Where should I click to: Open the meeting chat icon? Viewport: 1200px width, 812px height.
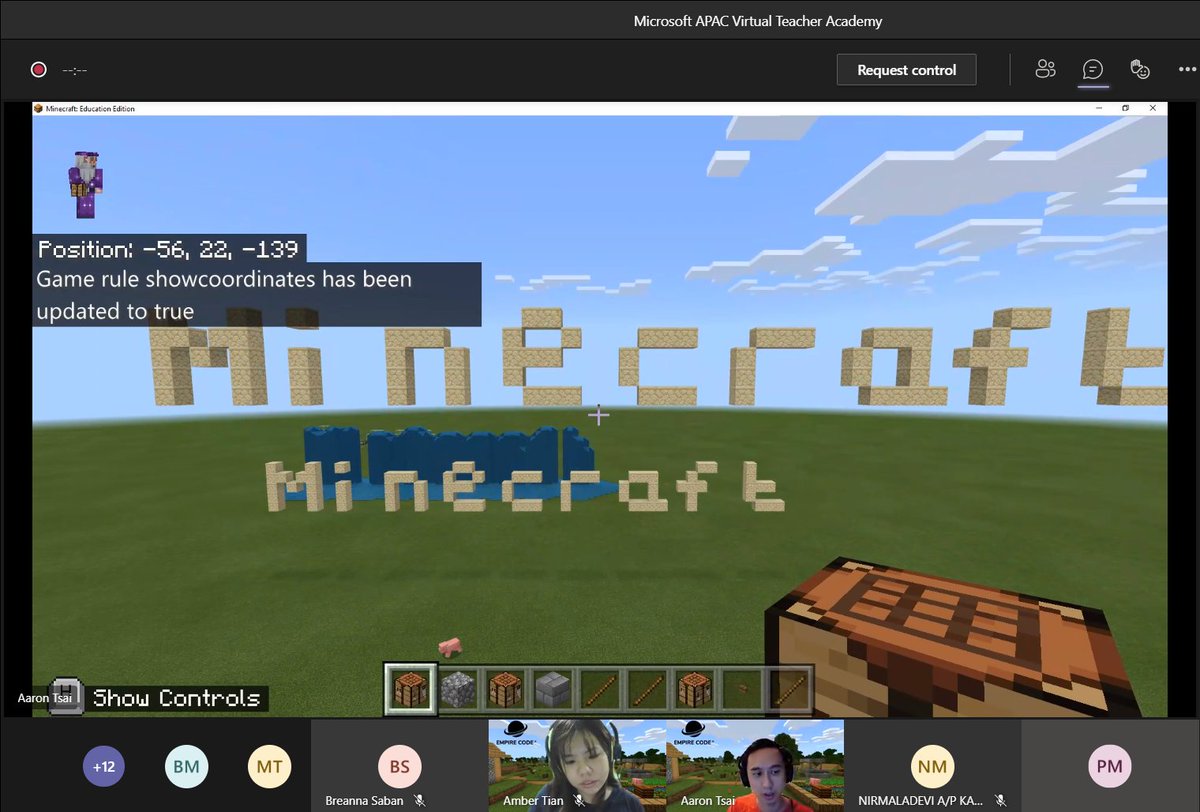point(1093,70)
